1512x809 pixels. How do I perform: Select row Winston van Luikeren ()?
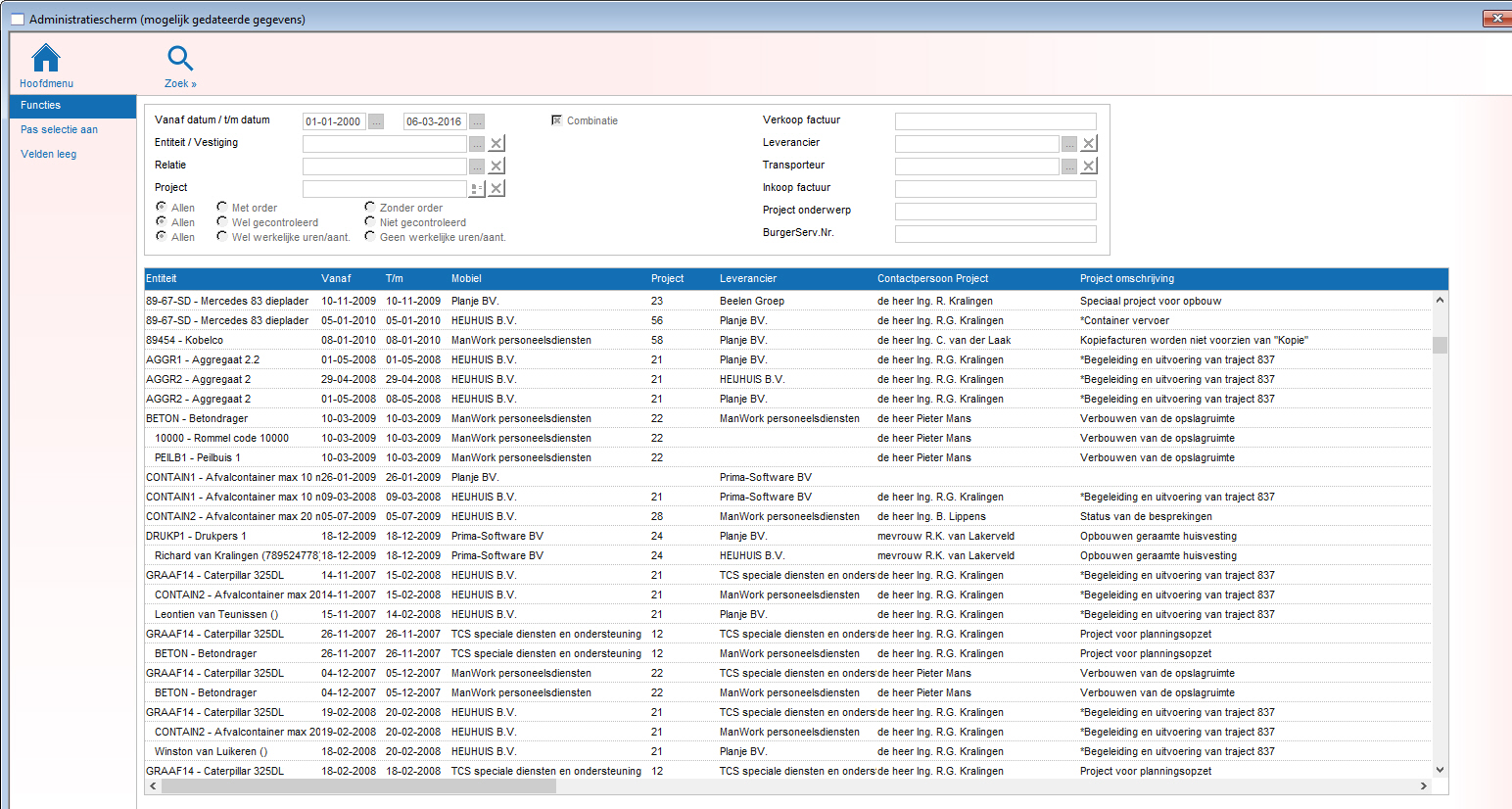pyautogui.click(x=788, y=751)
